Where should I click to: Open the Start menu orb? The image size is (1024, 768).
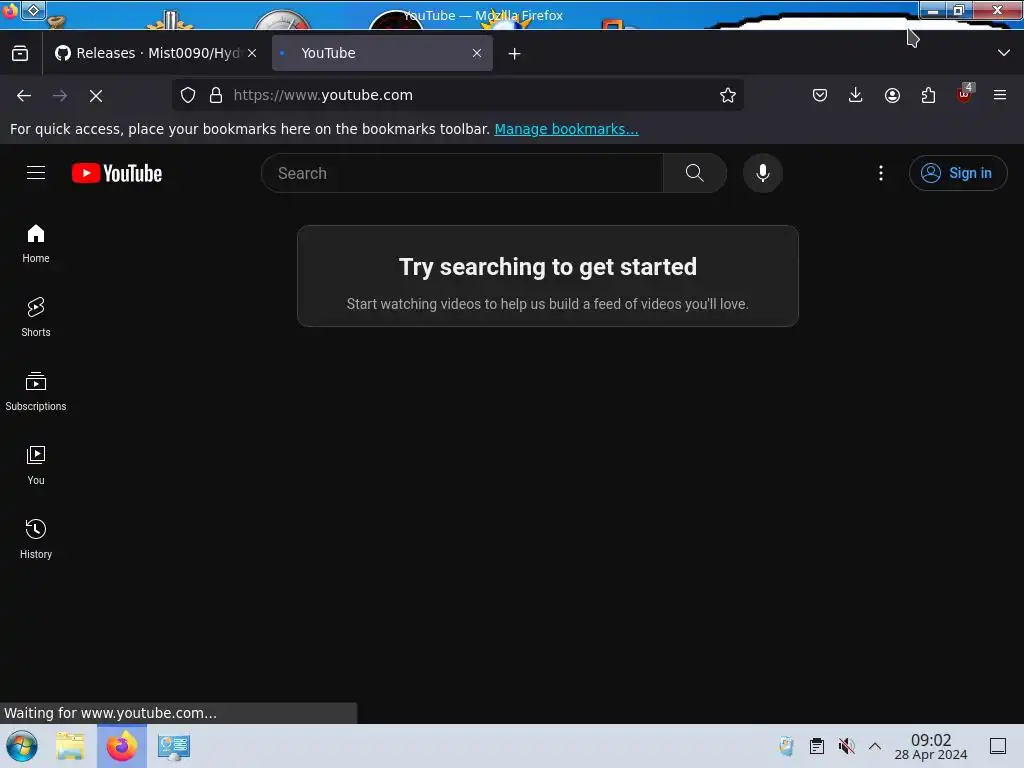click(22, 746)
